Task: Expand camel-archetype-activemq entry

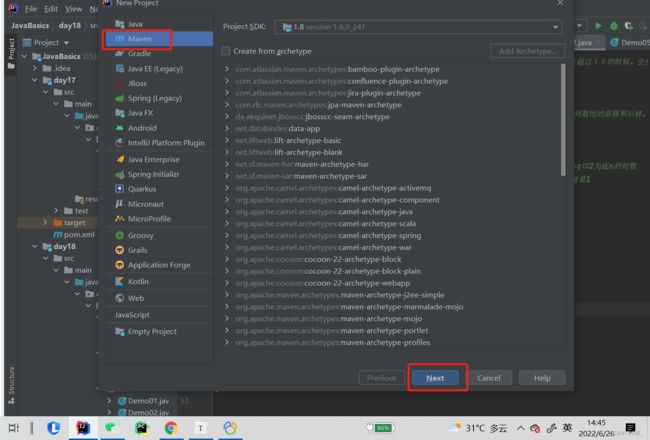Action: tap(227, 188)
